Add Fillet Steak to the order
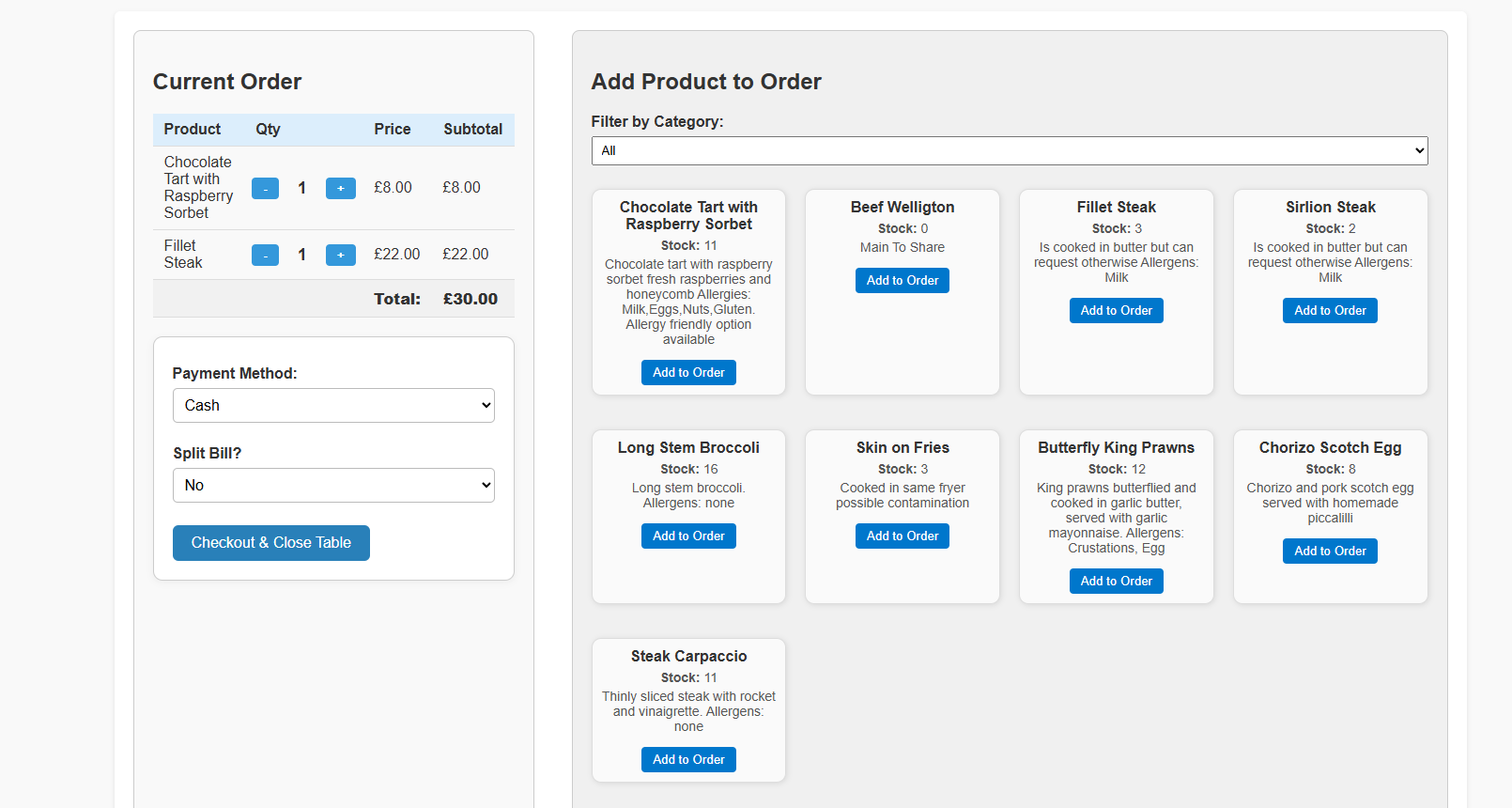1512x808 pixels. (1116, 311)
